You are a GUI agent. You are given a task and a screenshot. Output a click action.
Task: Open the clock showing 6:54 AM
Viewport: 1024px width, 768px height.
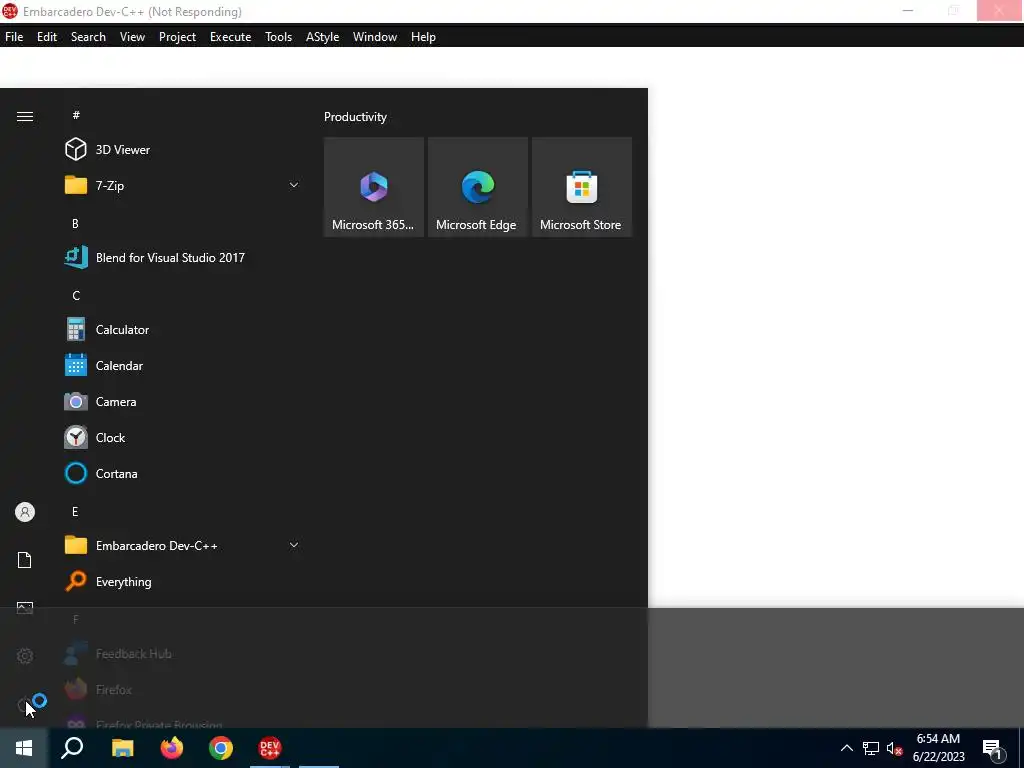tap(938, 748)
